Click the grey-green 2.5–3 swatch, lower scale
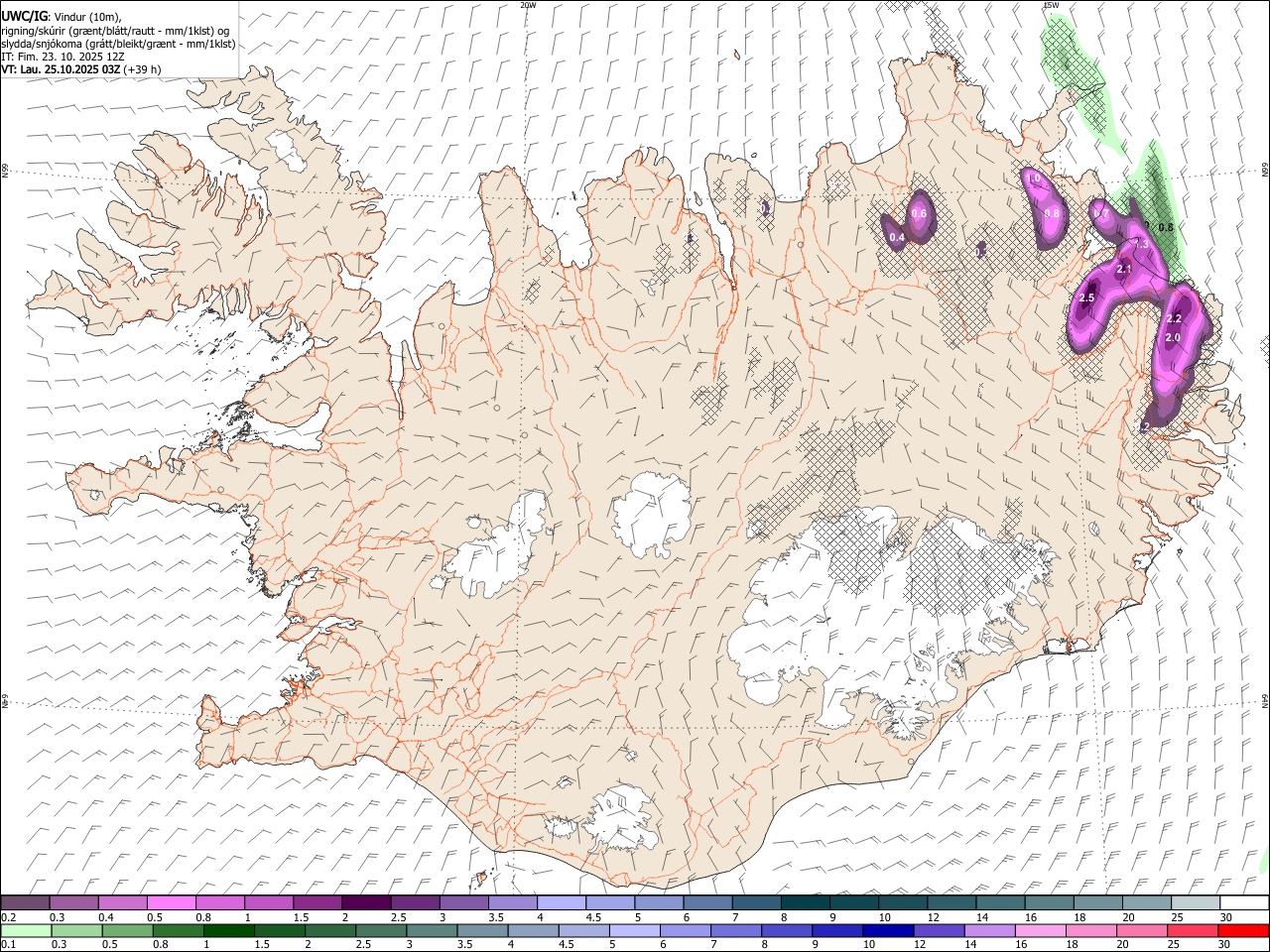This screenshot has height=952, width=1270. click(x=381, y=930)
